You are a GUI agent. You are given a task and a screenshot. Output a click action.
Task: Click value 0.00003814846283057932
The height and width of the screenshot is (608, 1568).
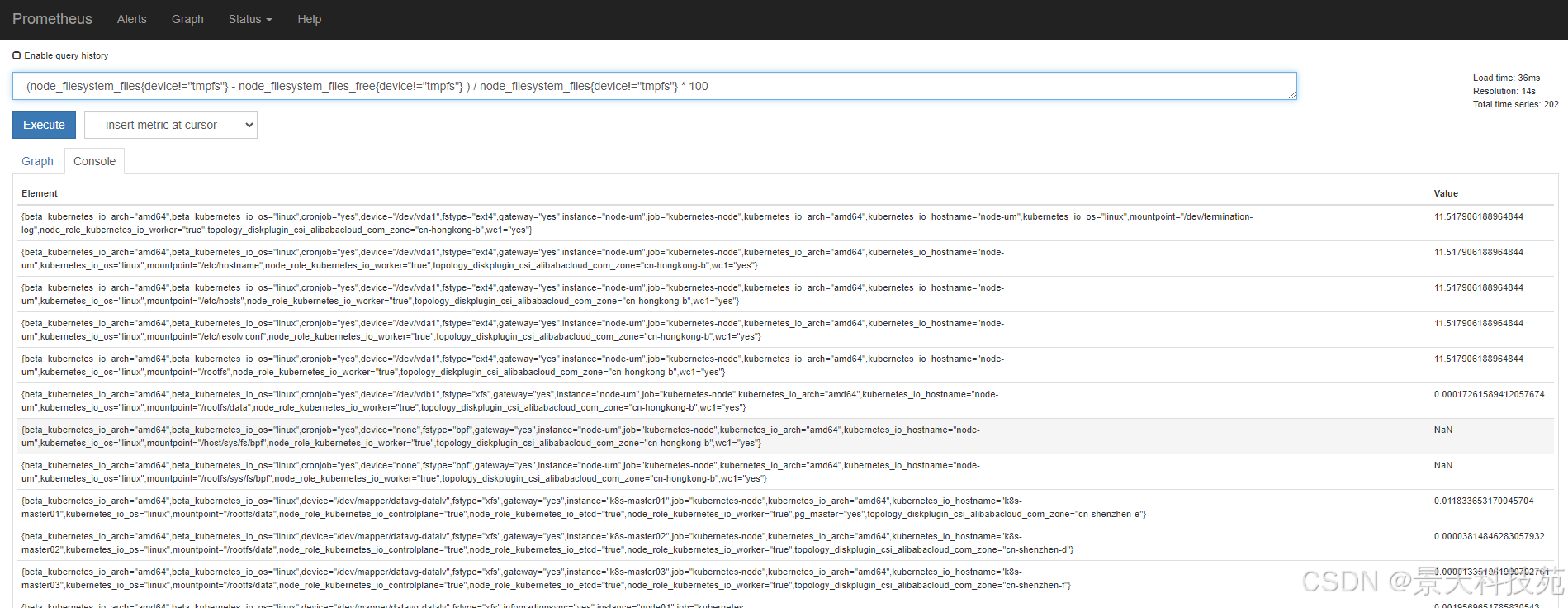1489,536
